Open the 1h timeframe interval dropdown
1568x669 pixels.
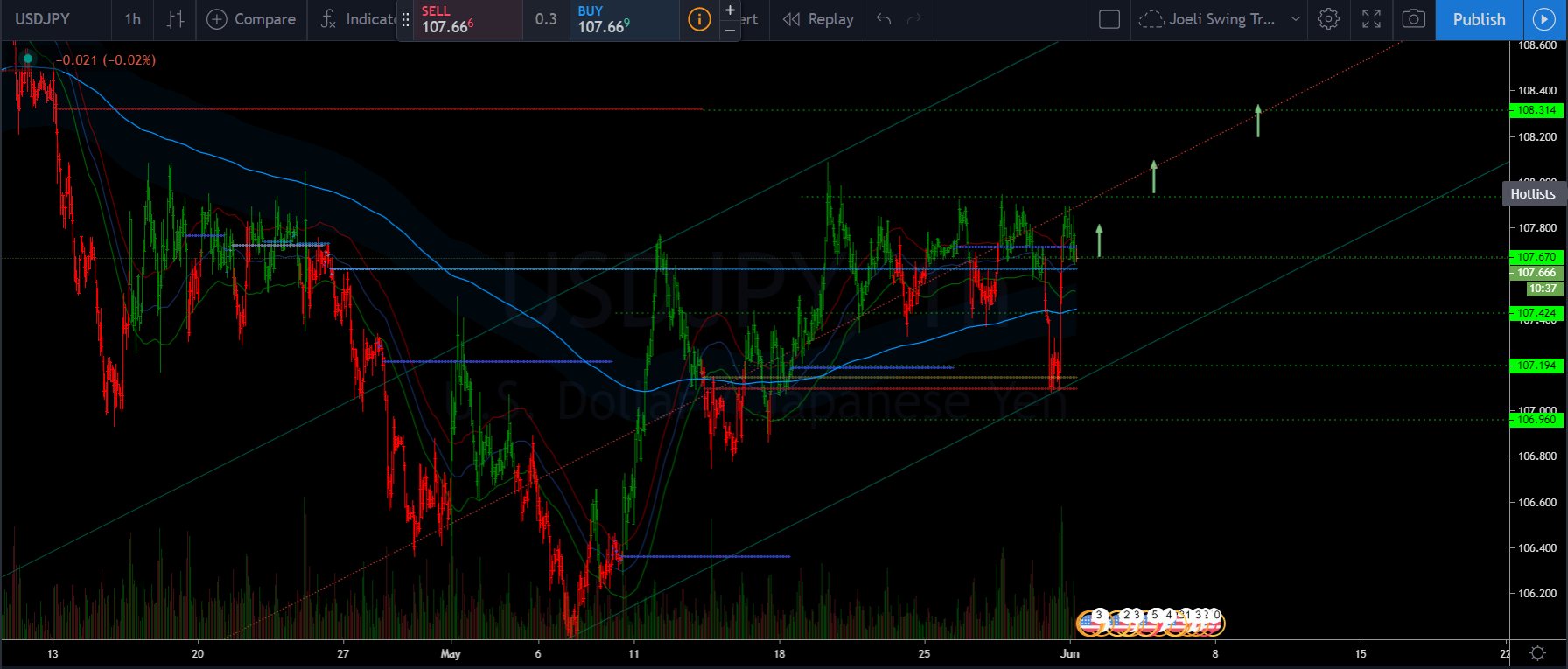point(132,19)
